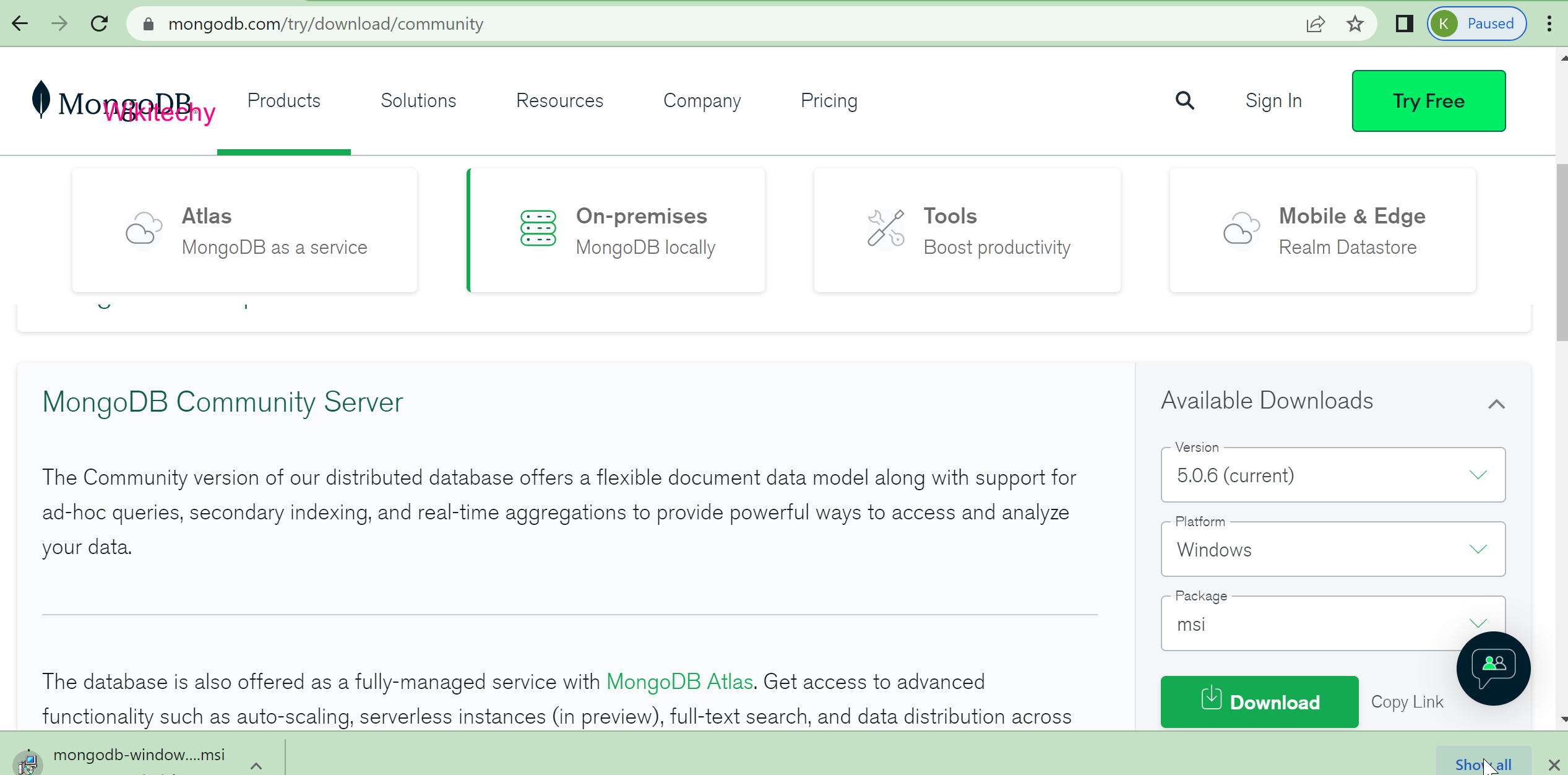This screenshot has height=775, width=1568.
Task: Collapse the Available Downloads section
Action: [1496, 404]
